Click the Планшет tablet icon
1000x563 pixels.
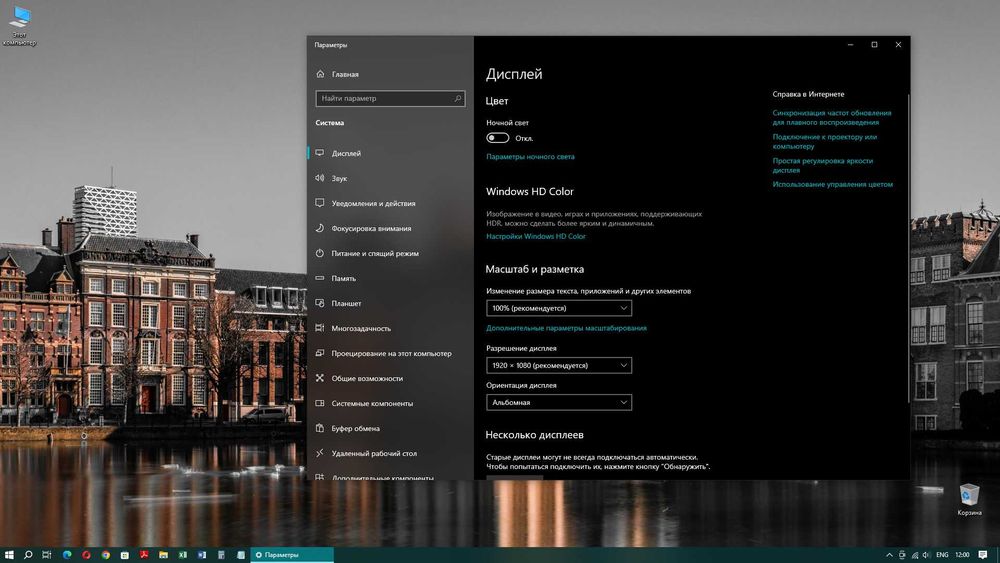(320, 303)
